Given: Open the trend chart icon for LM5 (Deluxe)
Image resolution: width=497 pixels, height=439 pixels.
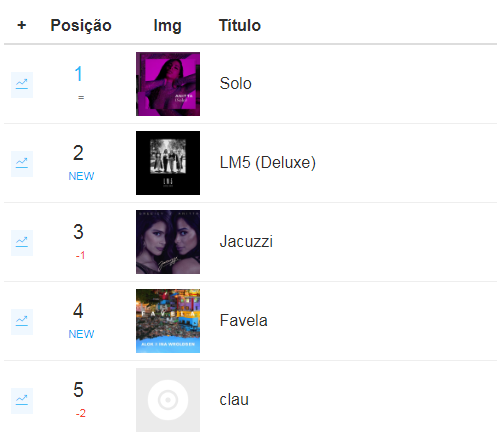Looking at the screenshot, I should [22, 164].
